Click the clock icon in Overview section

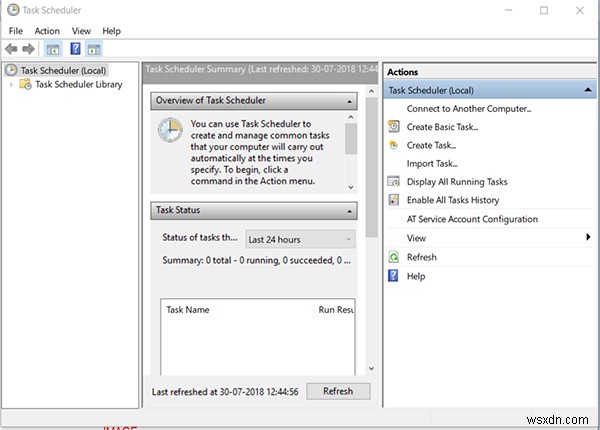[170, 130]
